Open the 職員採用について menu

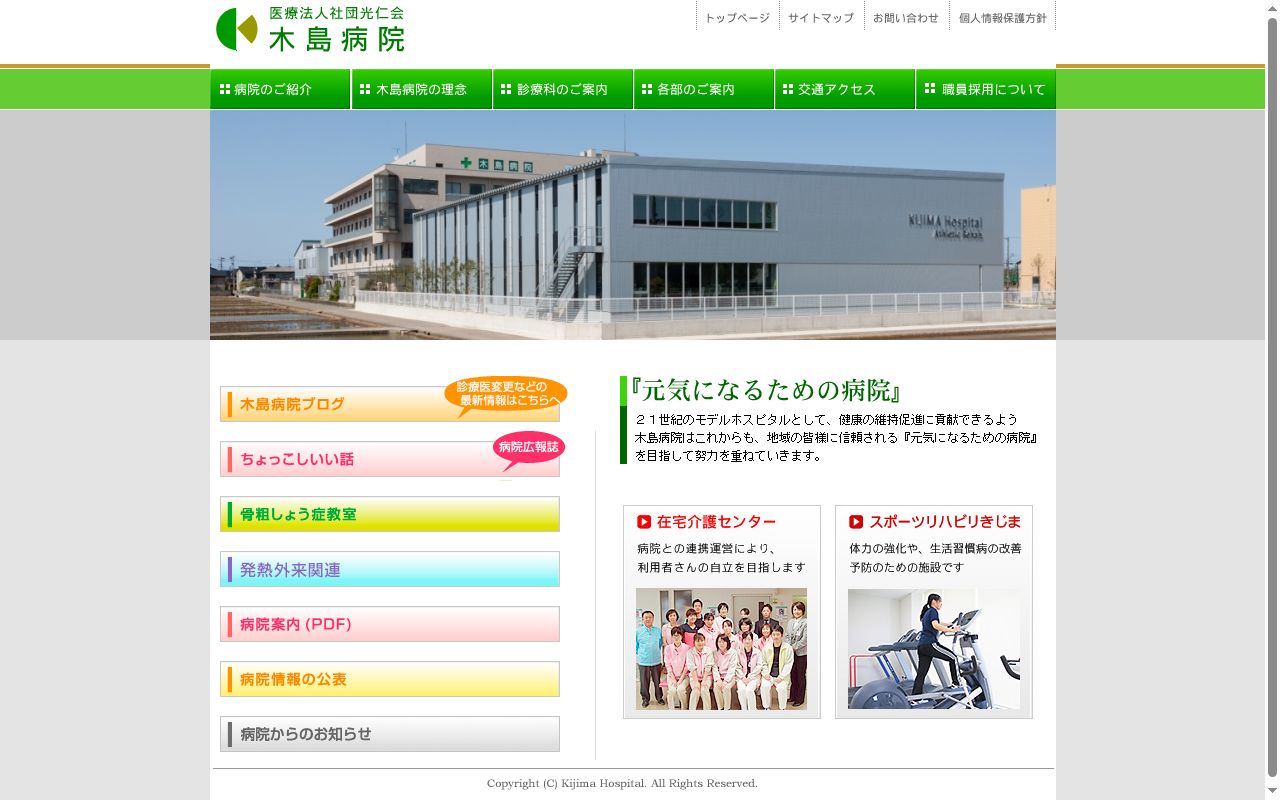click(986, 89)
